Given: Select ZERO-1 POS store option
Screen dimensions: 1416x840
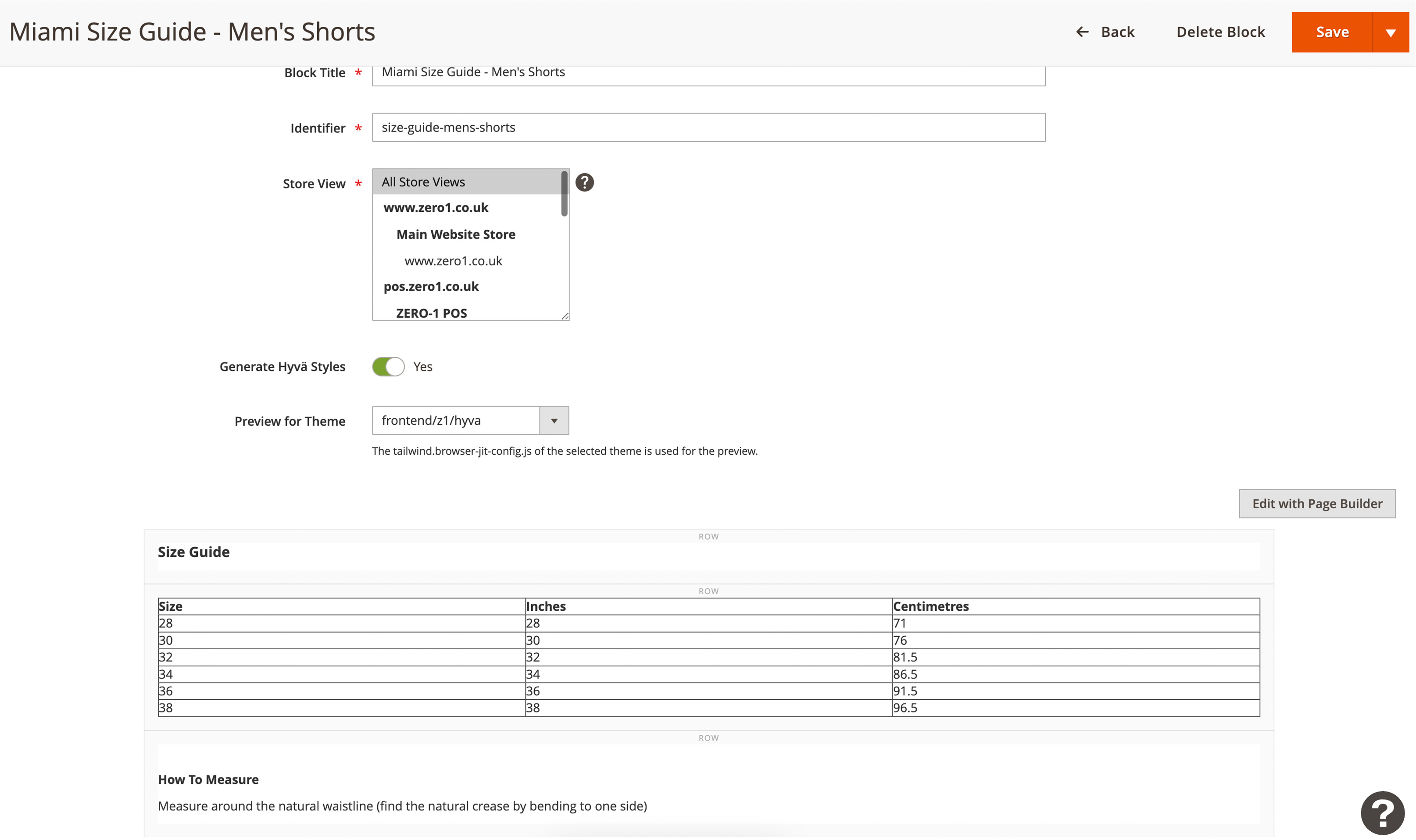Looking at the screenshot, I should (x=432, y=313).
